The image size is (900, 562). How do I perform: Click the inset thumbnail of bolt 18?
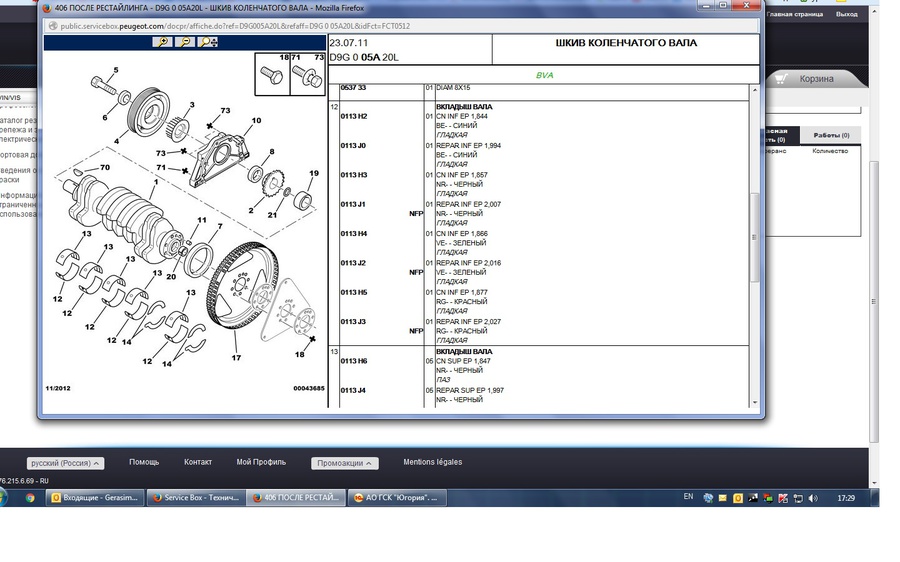273,75
